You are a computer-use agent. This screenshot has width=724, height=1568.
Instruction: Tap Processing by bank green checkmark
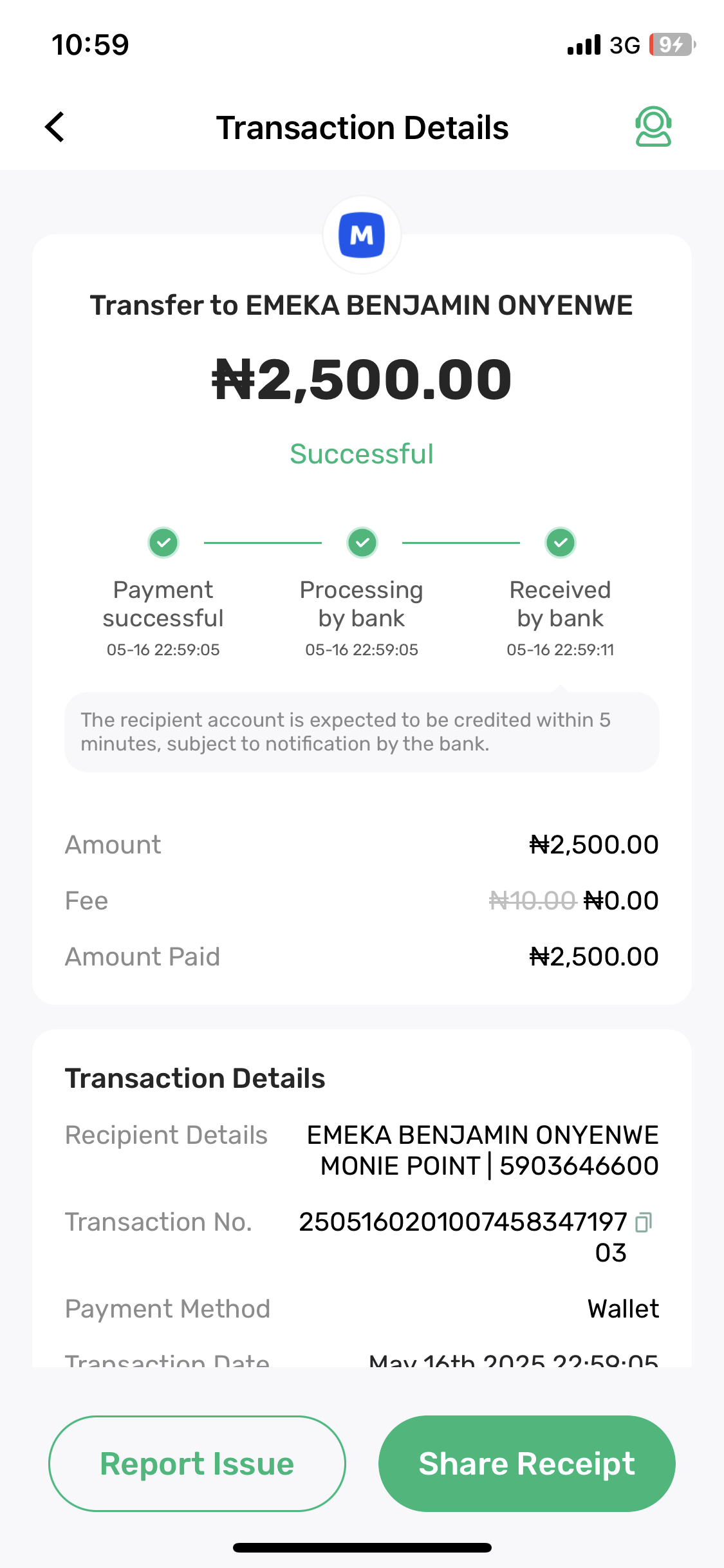point(362,543)
